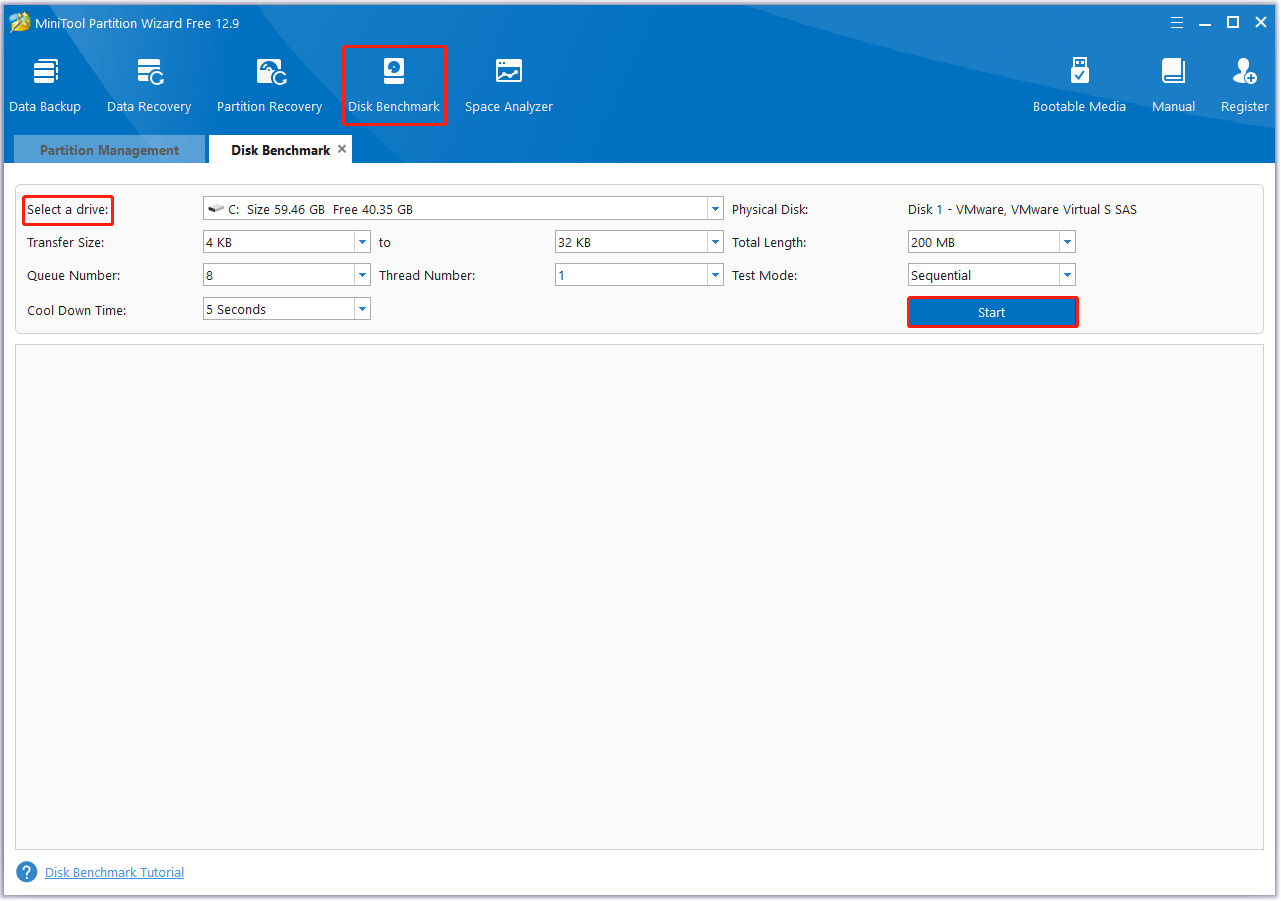Change the Test Mode from Sequential
This screenshot has width=1281, height=901.
(x=1067, y=275)
